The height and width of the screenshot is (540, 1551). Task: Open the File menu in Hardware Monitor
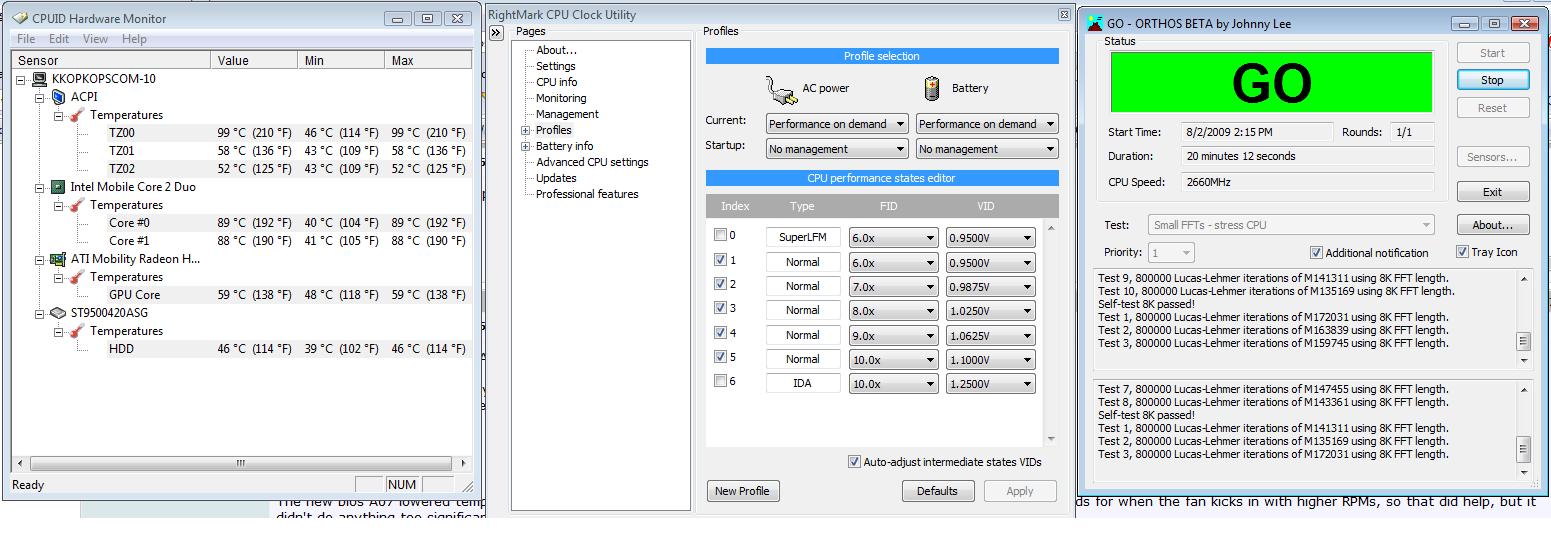coord(26,39)
